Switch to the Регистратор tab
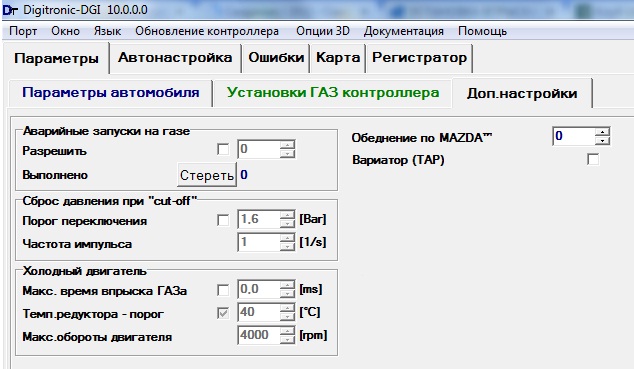The width and height of the screenshot is (634, 369). [x=419, y=58]
